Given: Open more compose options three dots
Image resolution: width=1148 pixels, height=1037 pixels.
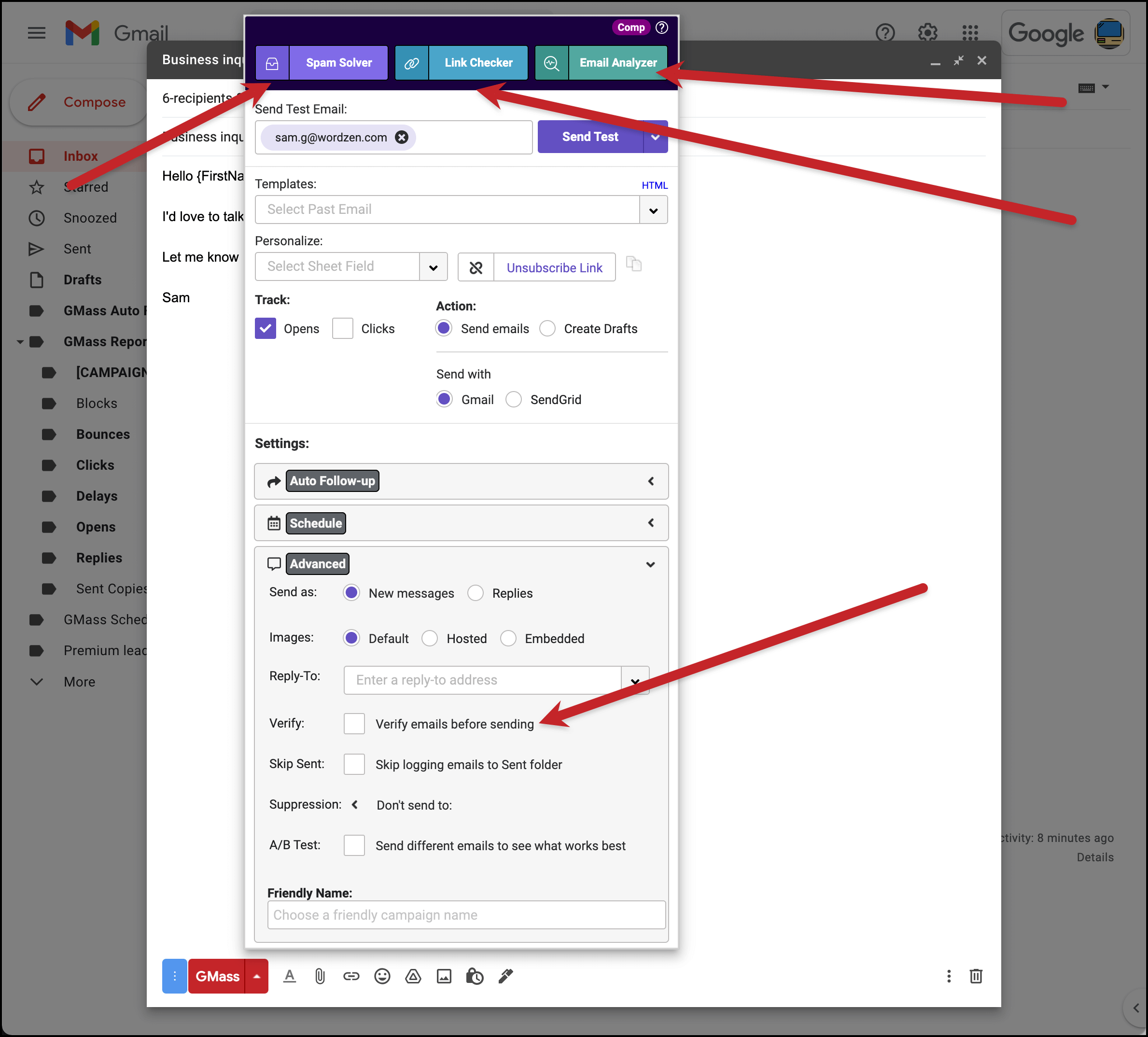Looking at the screenshot, I should 949,976.
